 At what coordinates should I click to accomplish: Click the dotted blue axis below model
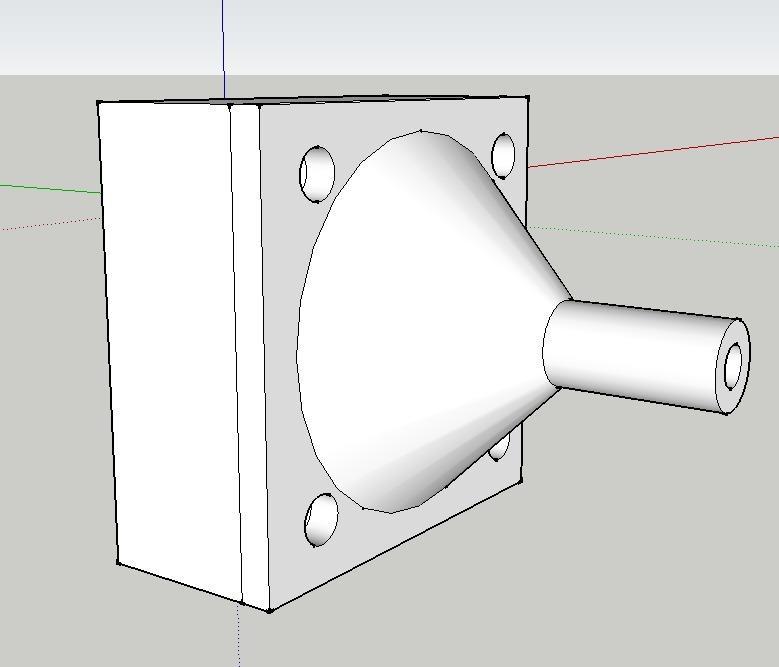pyautogui.click(x=239, y=636)
